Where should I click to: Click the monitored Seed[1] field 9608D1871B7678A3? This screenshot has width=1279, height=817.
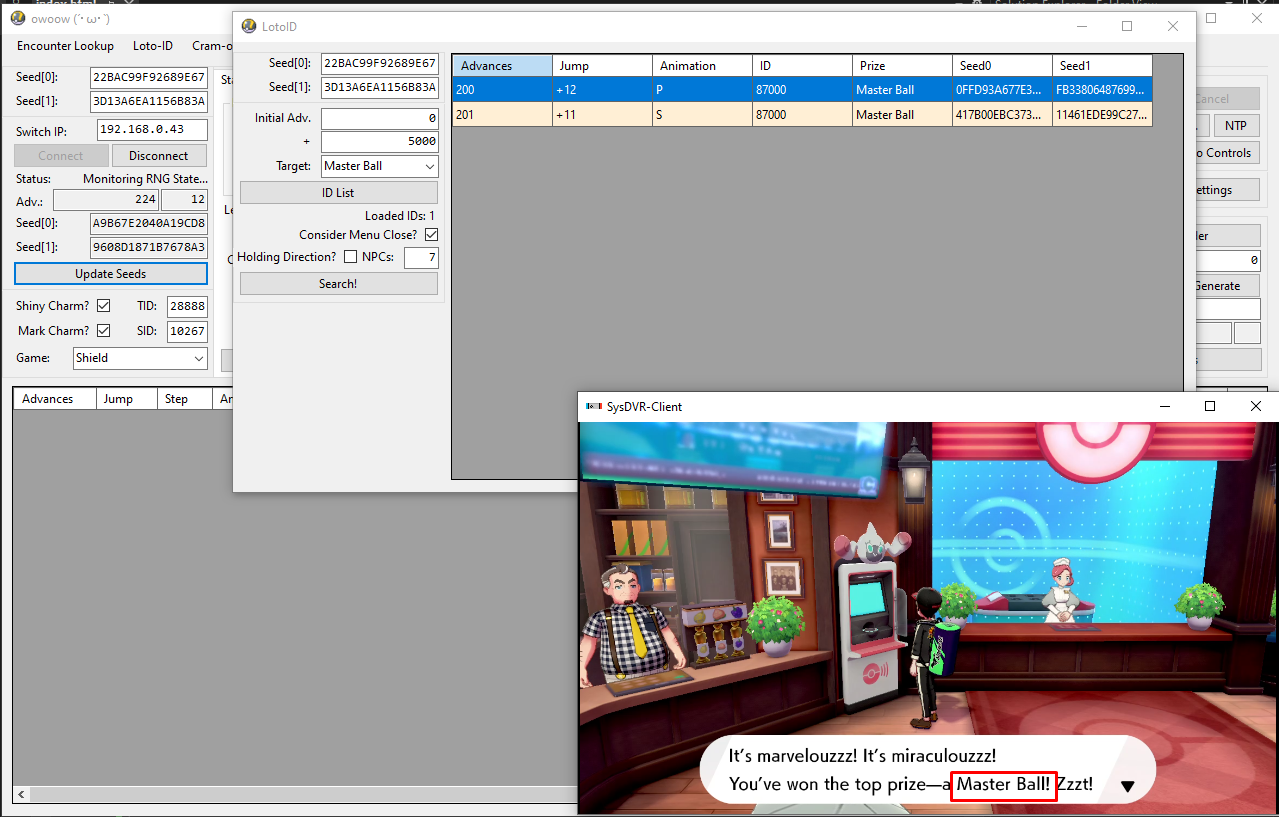(x=149, y=247)
